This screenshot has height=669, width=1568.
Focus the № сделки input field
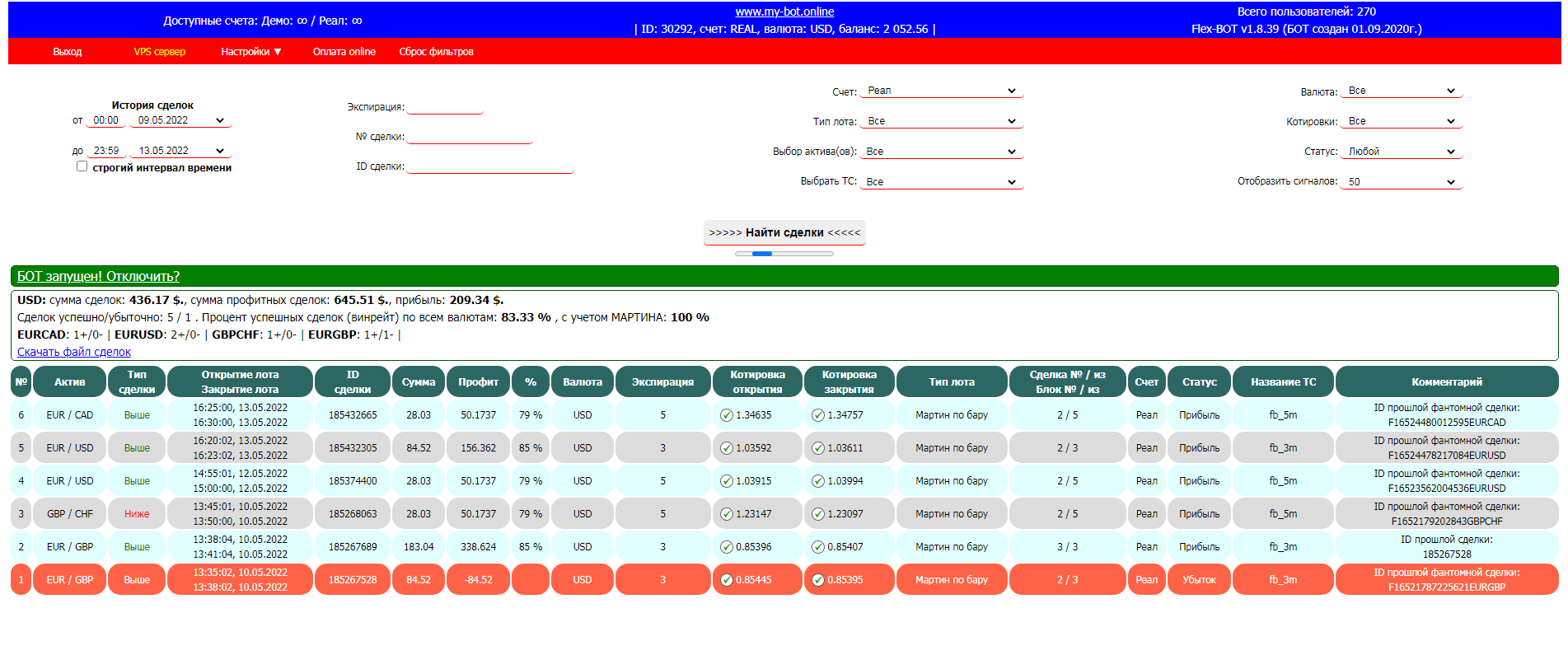470,137
